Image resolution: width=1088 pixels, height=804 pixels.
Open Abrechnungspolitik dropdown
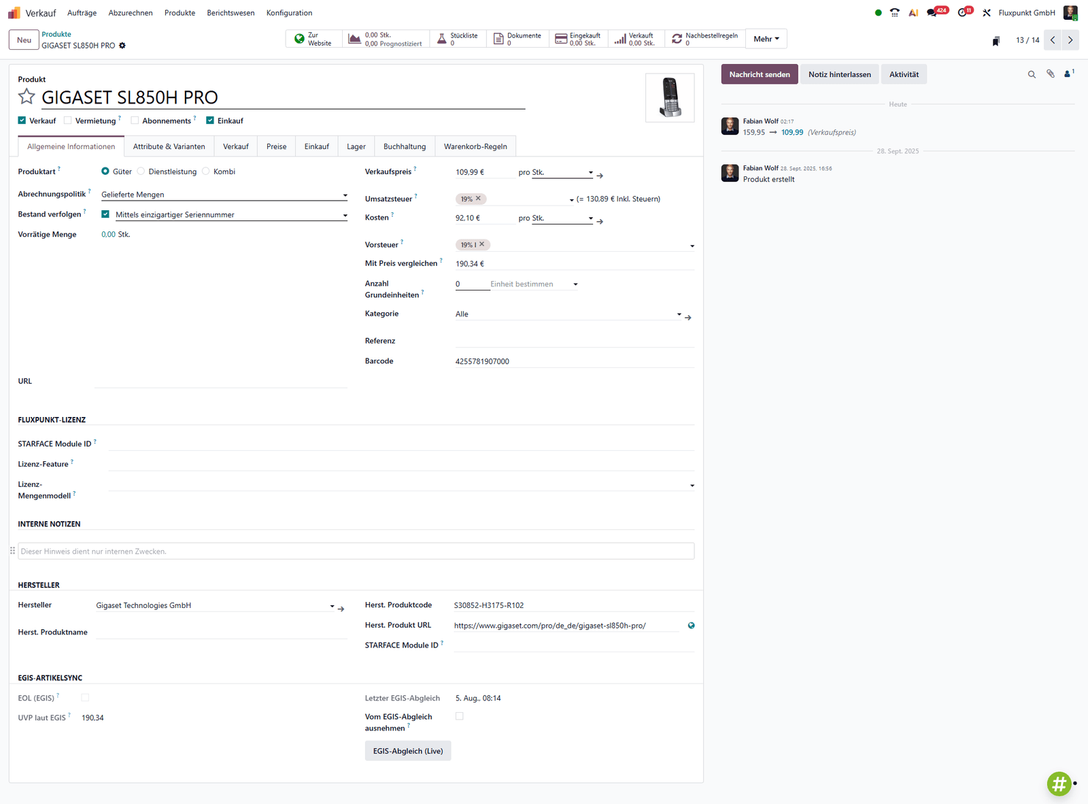[x=224, y=195]
